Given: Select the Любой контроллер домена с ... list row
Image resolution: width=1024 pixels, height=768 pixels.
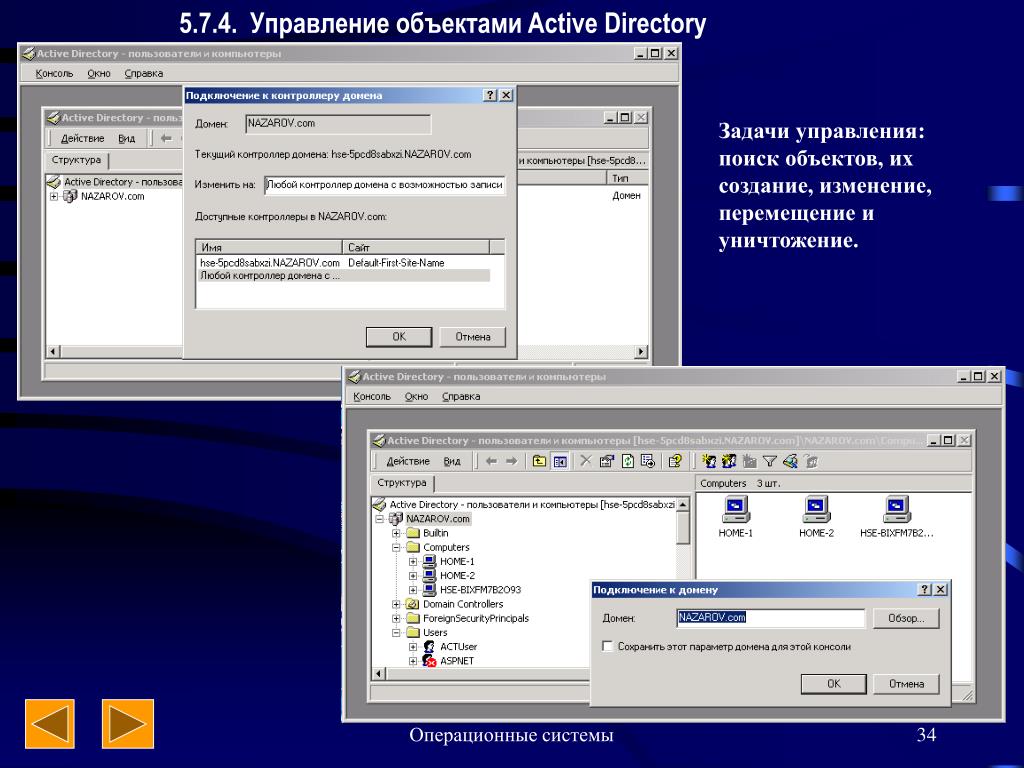Looking at the screenshot, I should (344, 276).
